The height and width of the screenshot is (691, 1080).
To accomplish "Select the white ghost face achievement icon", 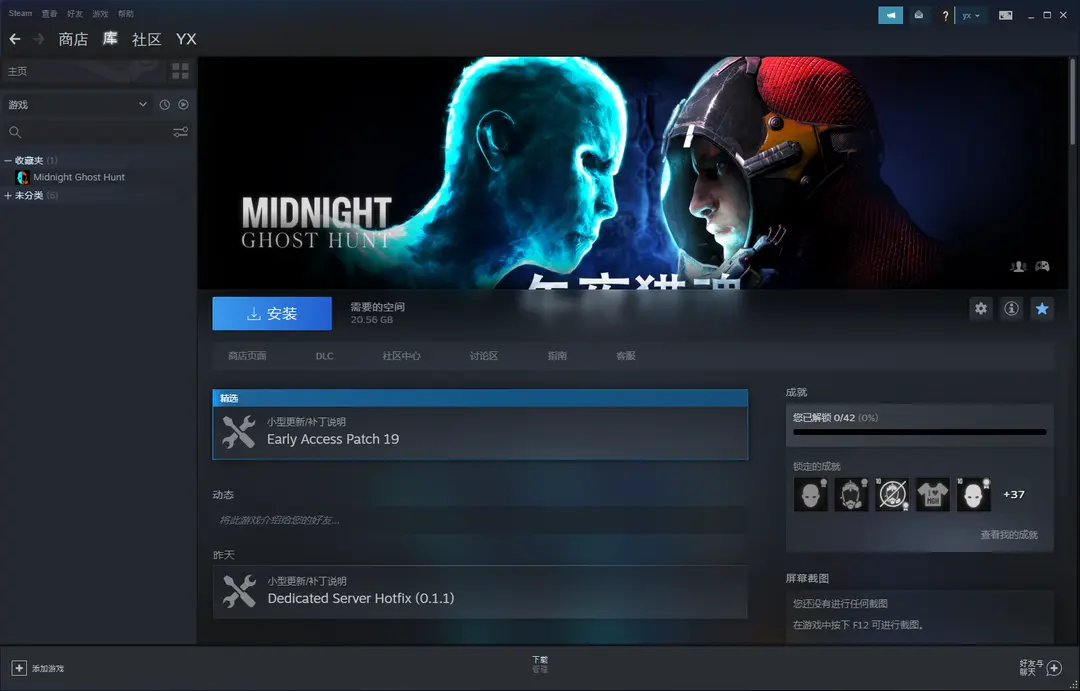I will coord(973,495).
